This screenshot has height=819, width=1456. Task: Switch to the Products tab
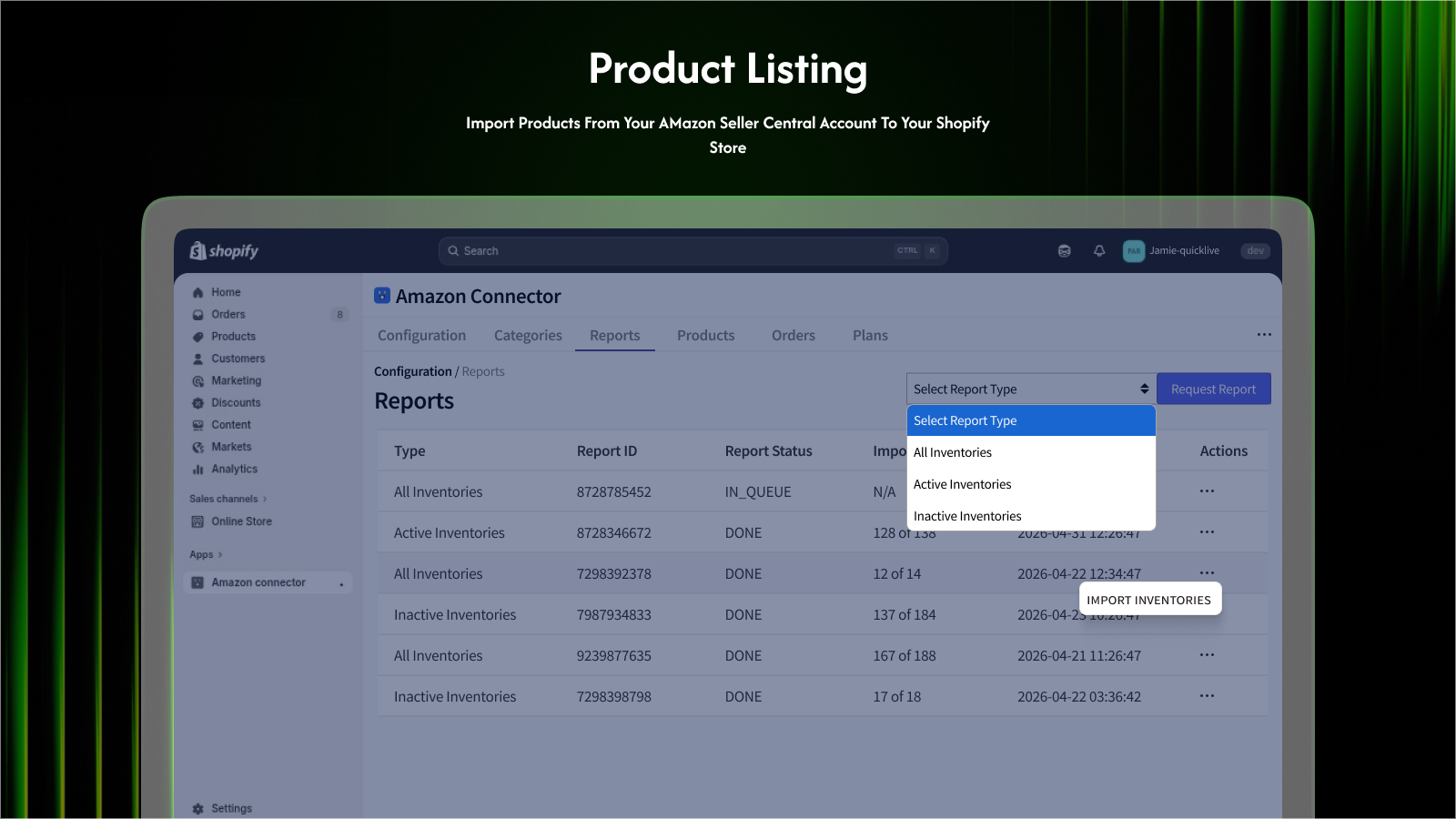click(x=705, y=335)
